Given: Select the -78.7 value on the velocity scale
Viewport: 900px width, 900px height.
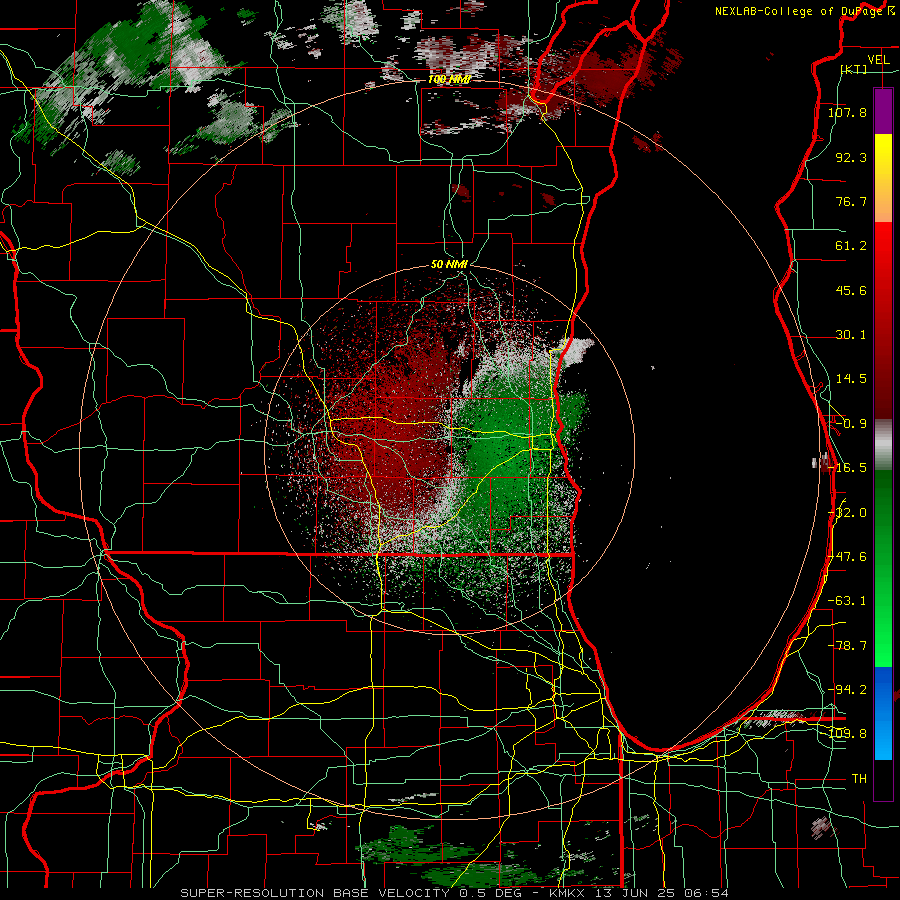Looking at the screenshot, I should [x=847, y=646].
